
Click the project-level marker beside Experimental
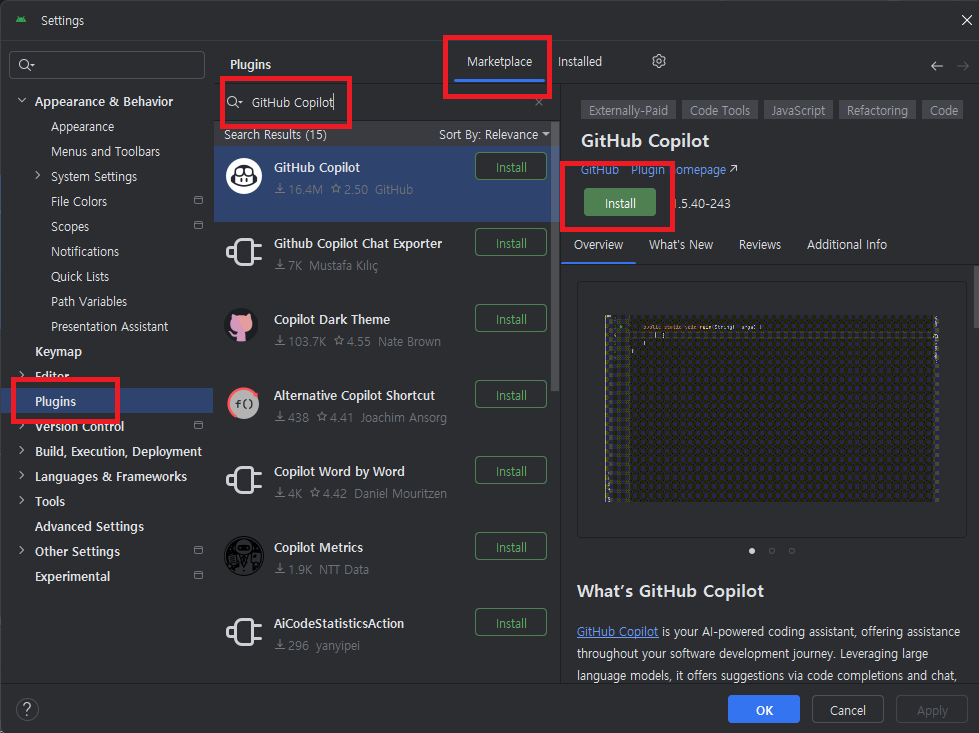(x=199, y=575)
